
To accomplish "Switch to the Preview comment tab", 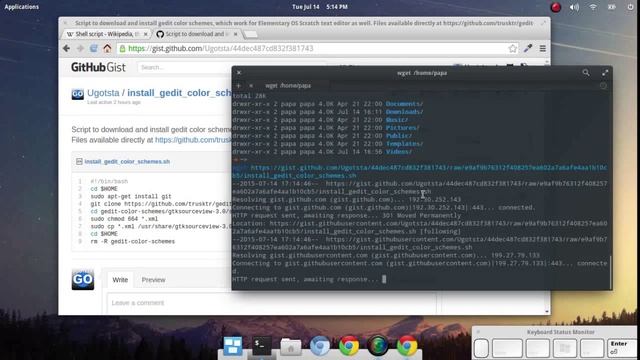I will coord(153,280).
